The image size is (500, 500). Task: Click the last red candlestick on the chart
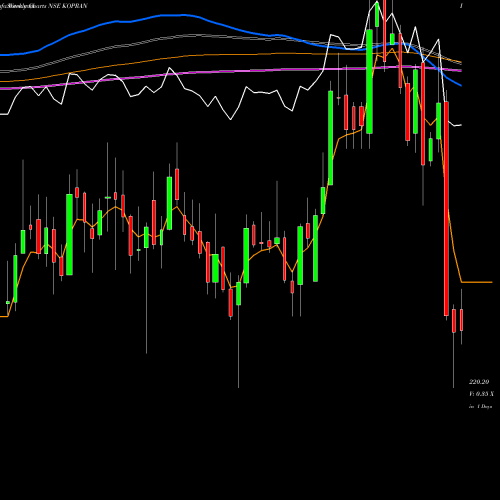[x=462, y=320]
